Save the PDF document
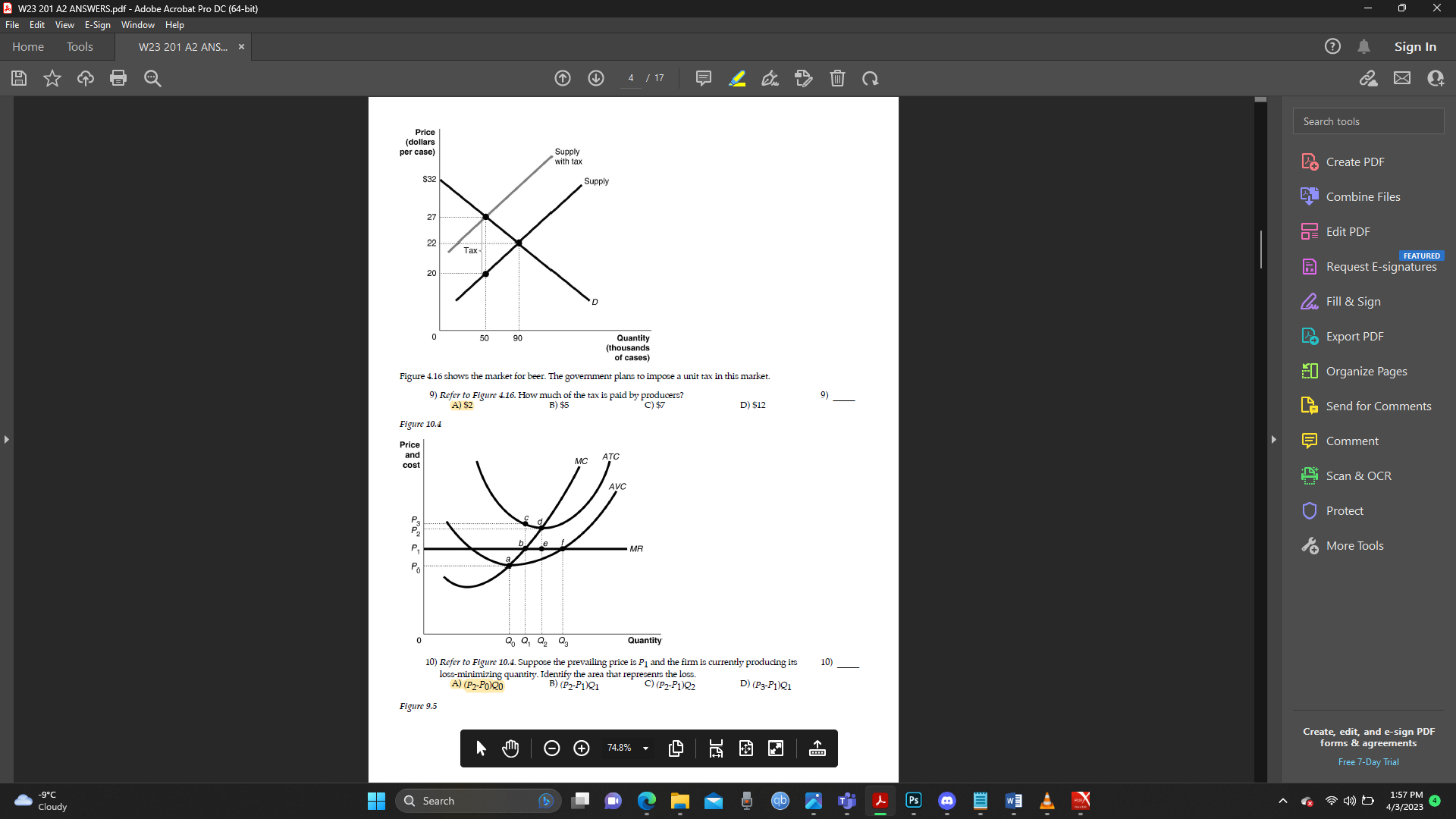This screenshot has height=819, width=1456. [x=18, y=78]
